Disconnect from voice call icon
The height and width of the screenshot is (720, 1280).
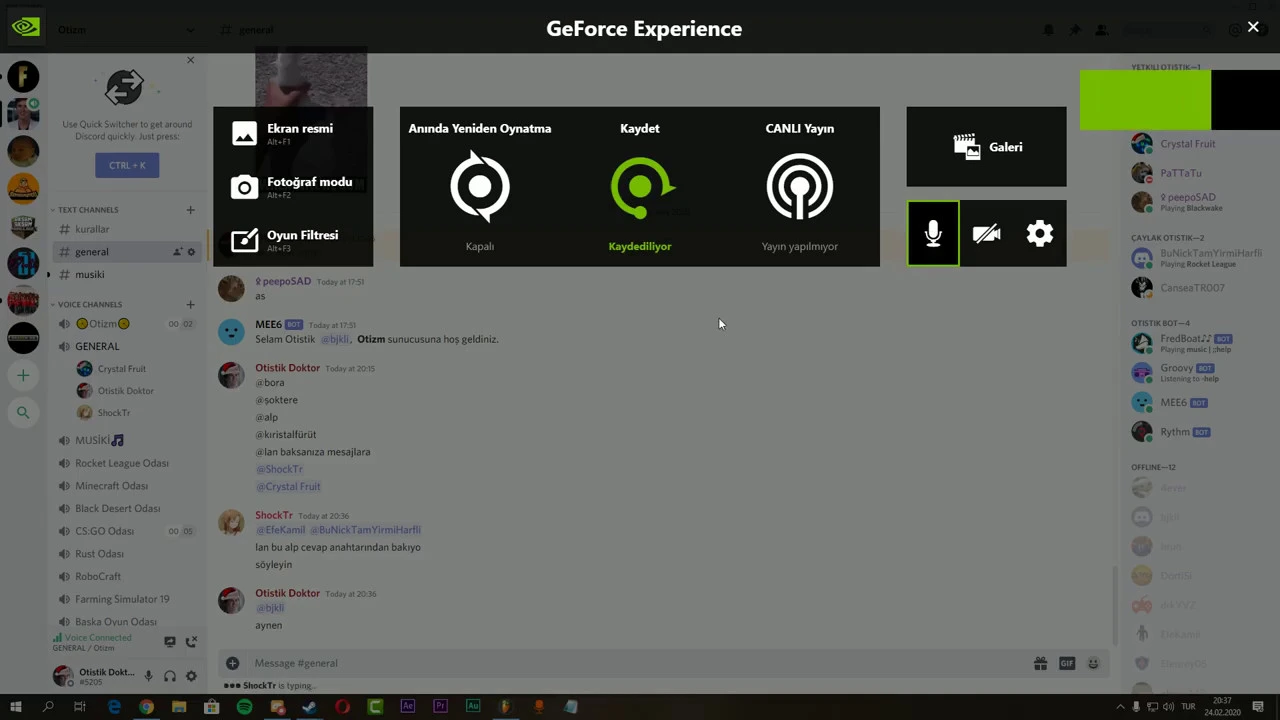point(191,641)
